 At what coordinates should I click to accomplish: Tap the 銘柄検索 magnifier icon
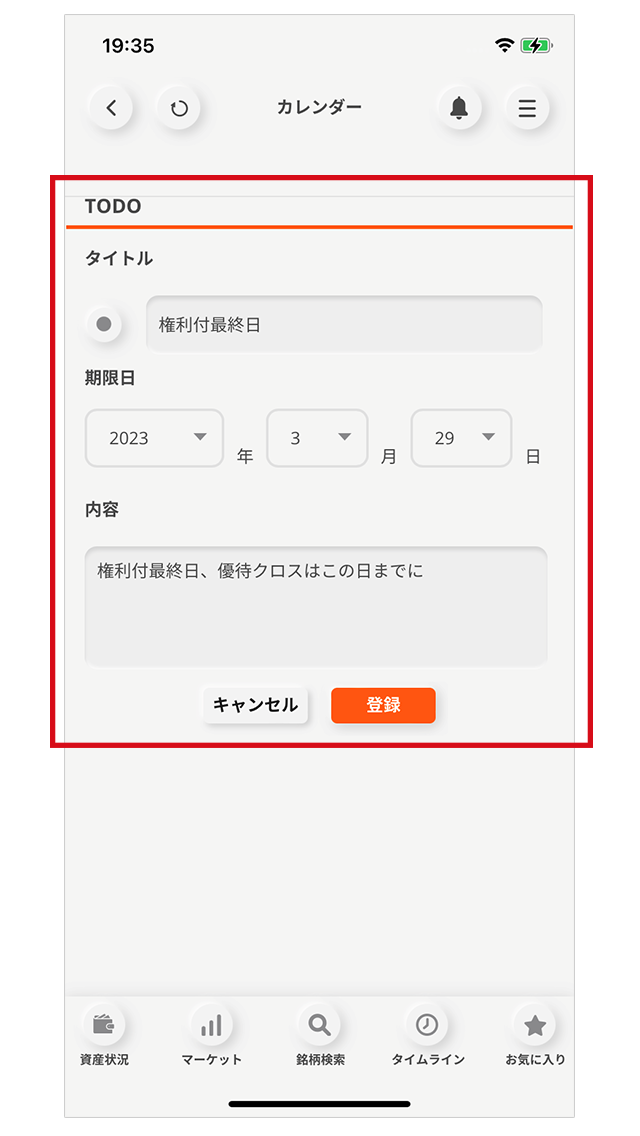319,1024
